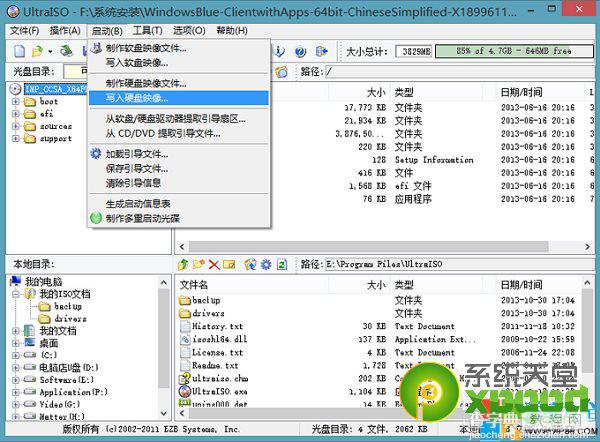Open the 操作(A) menu

(x=65, y=31)
